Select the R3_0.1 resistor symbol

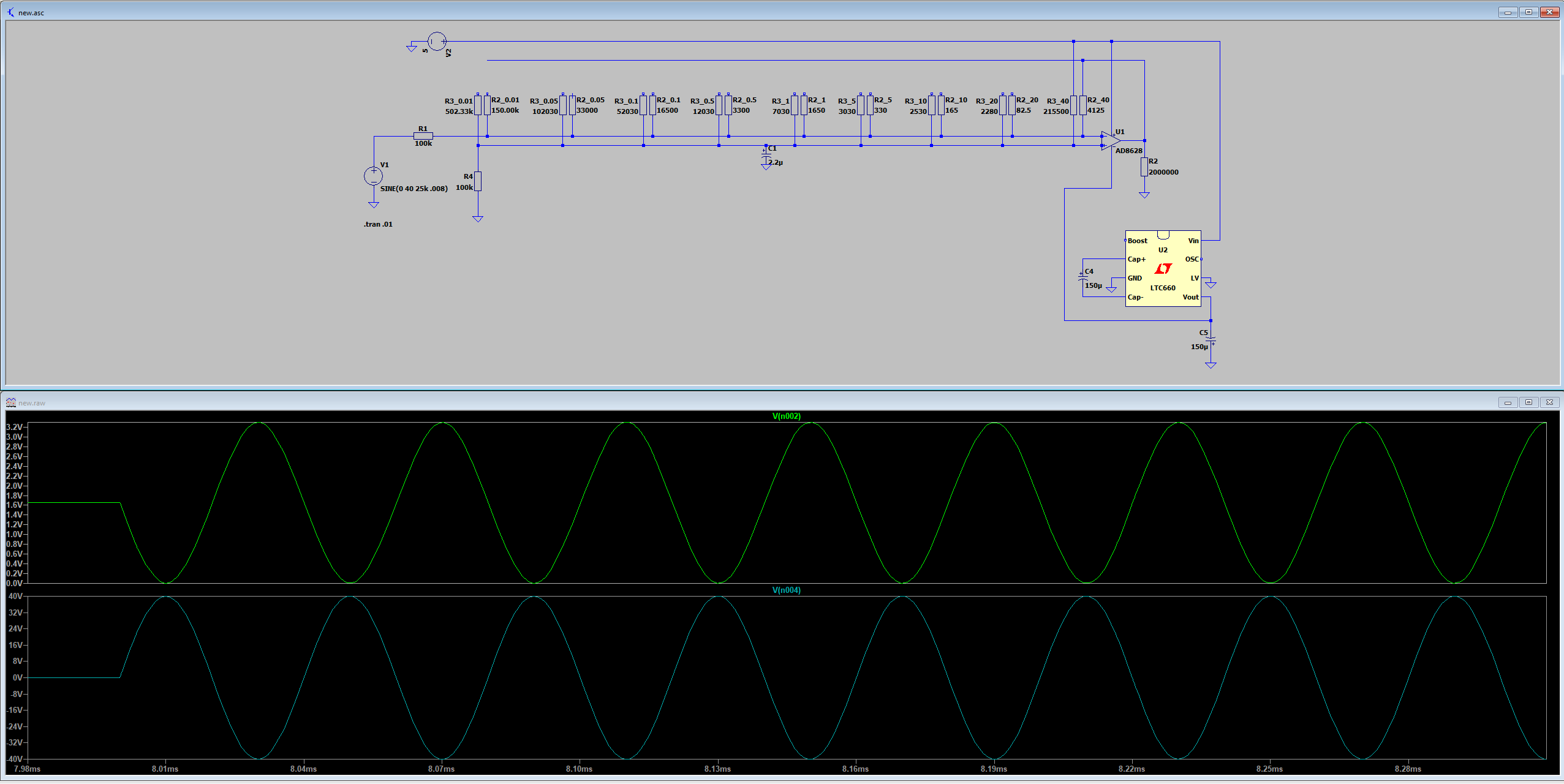(643, 105)
